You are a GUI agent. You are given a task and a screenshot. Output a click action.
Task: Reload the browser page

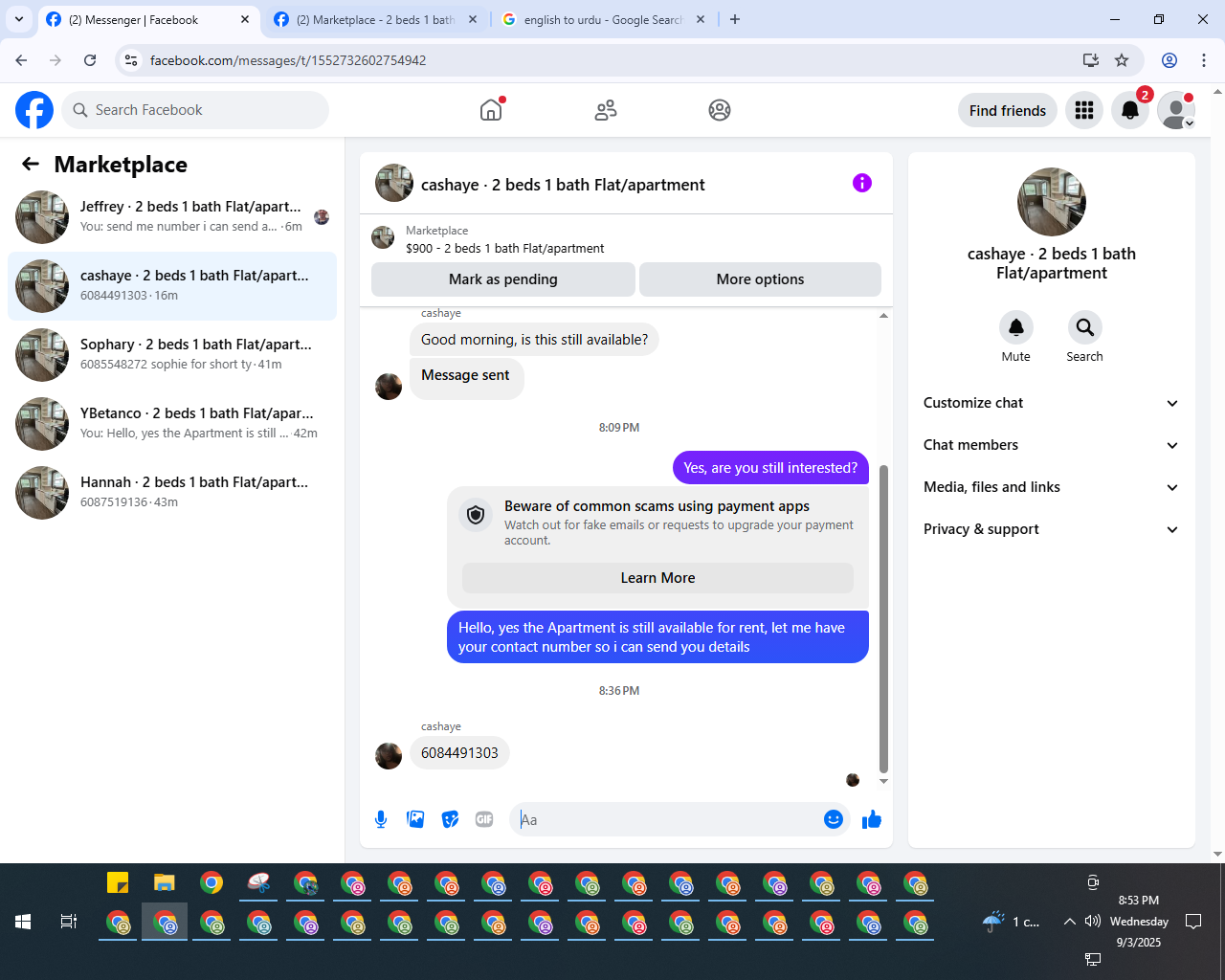(90, 60)
